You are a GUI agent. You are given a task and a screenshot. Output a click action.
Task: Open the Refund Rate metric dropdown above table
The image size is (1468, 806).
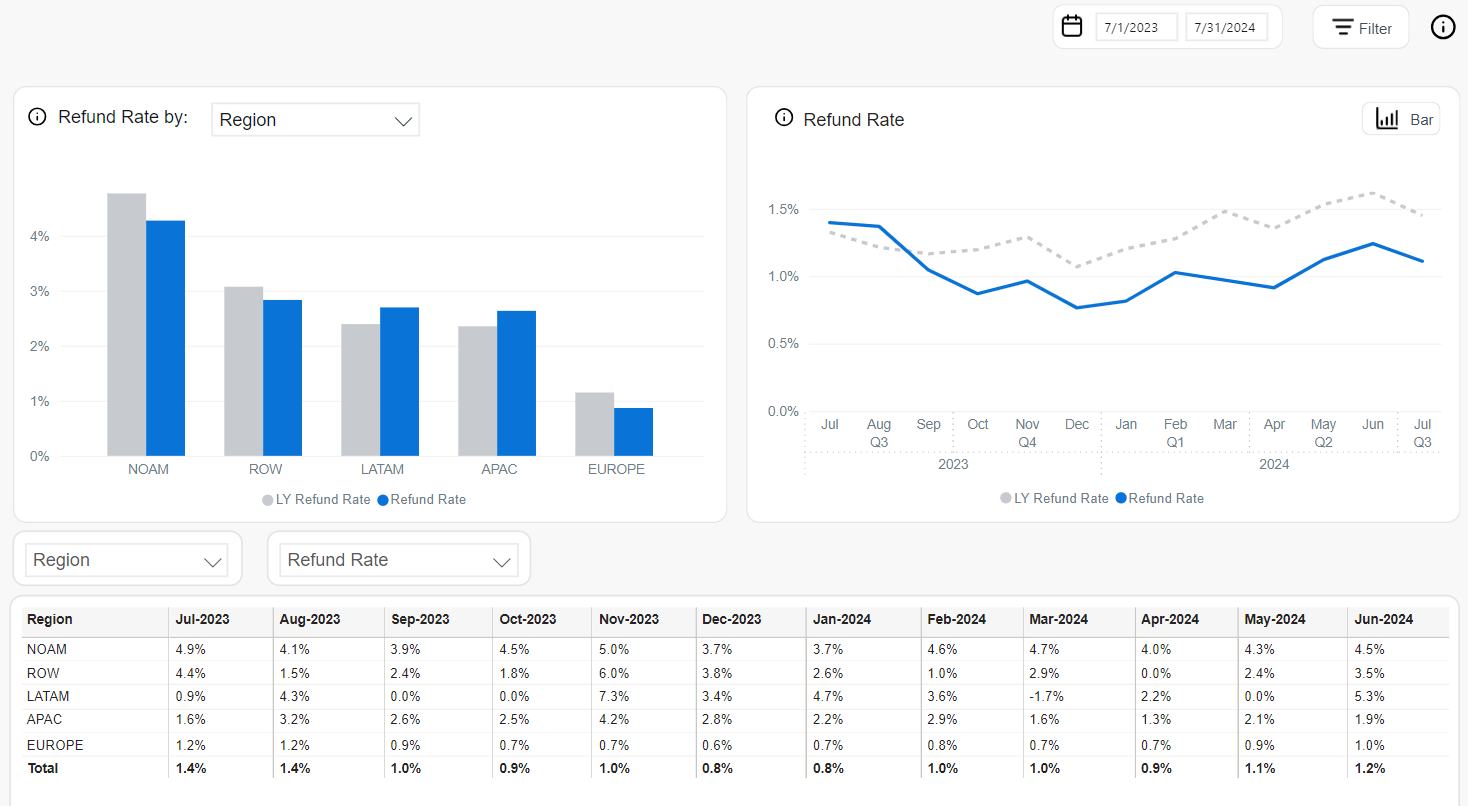(x=399, y=560)
